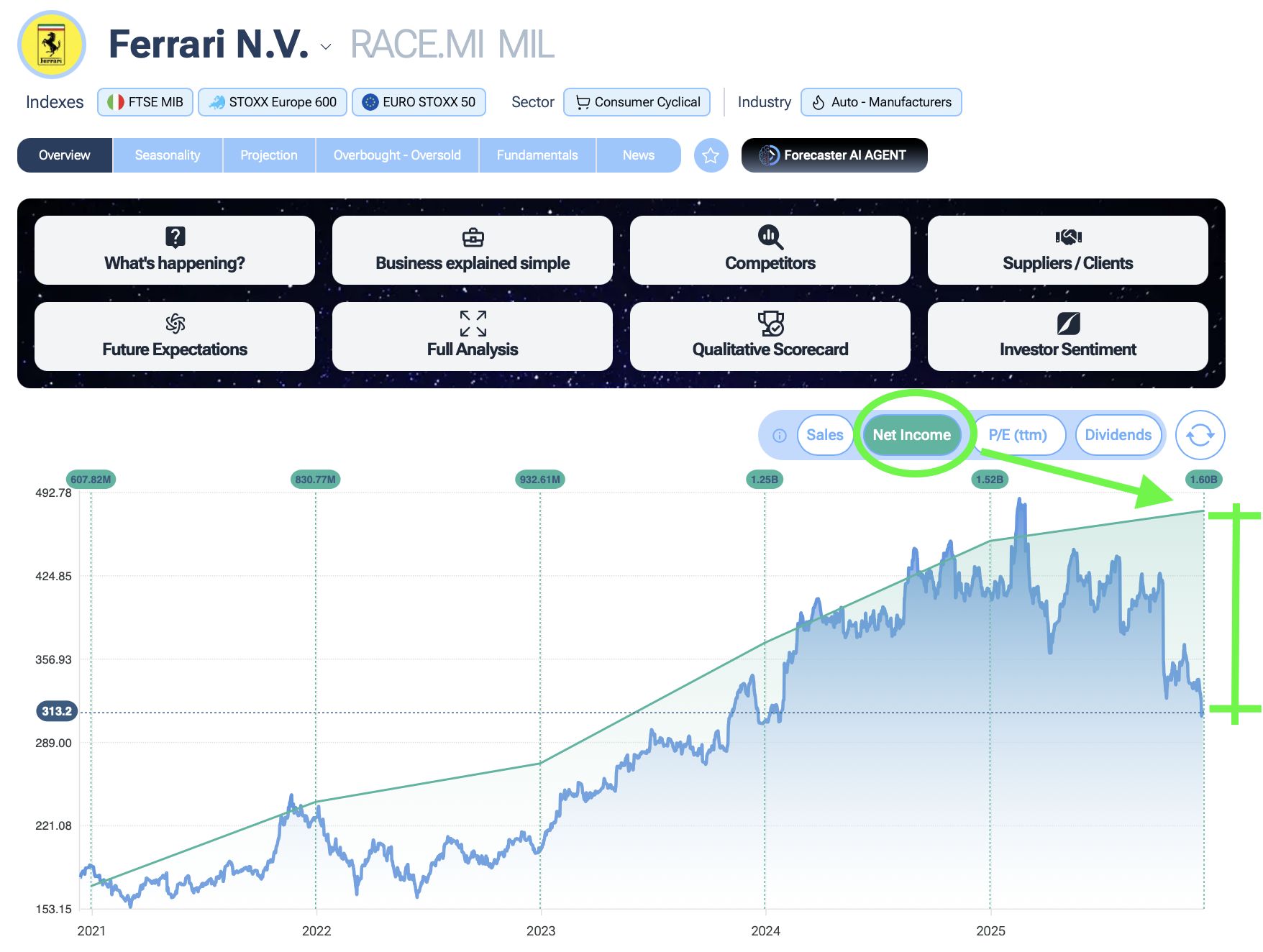
Task: Toggle the Net Income overlay
Action: [x=911, y=435]
